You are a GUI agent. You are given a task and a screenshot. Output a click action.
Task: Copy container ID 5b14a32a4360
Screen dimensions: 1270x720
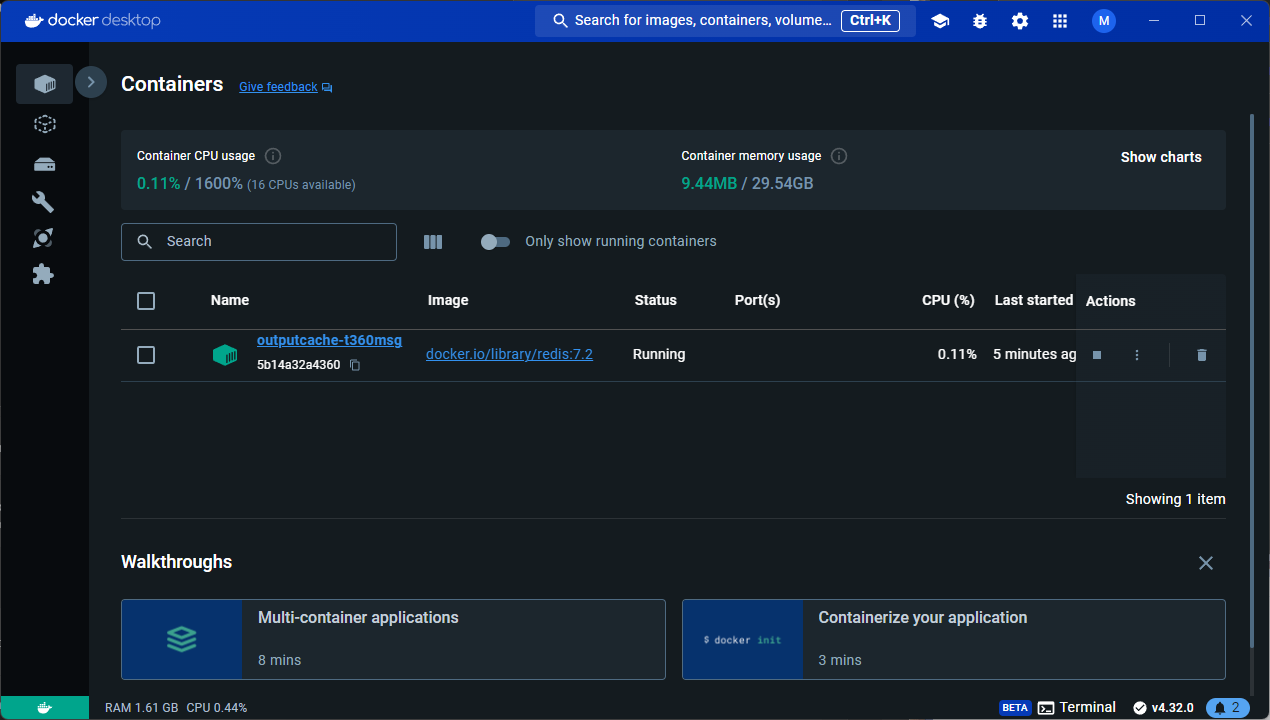pyautogui.click(x=355, y=366)
